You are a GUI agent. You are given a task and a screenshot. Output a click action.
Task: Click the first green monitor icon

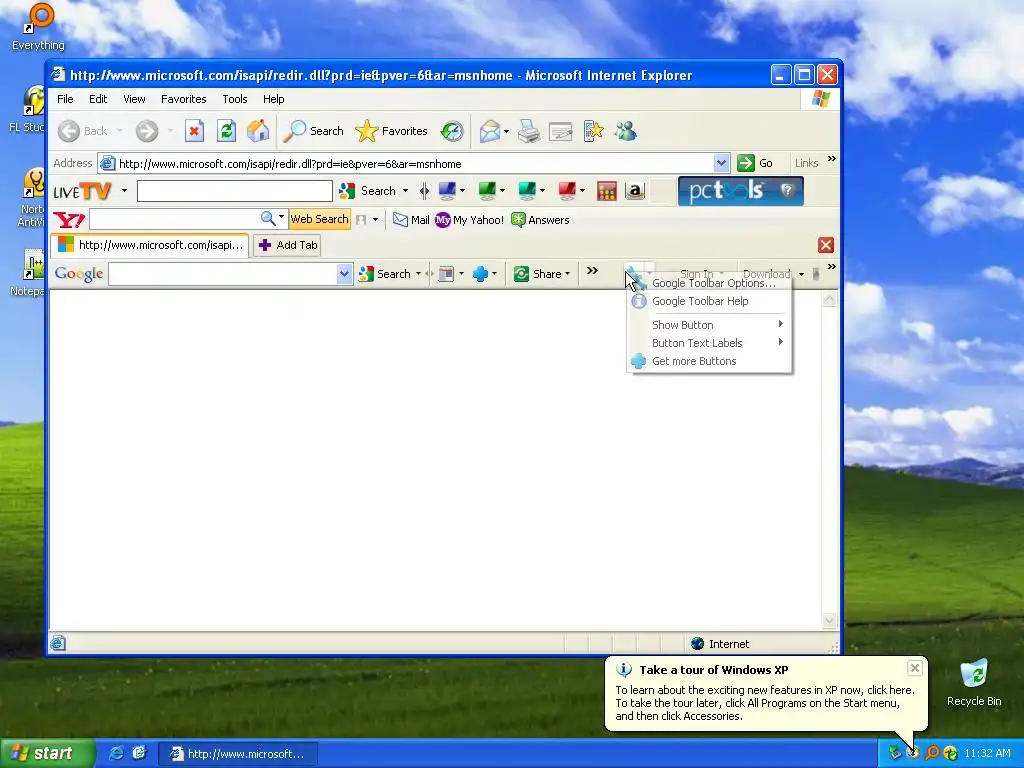[487, 191]
